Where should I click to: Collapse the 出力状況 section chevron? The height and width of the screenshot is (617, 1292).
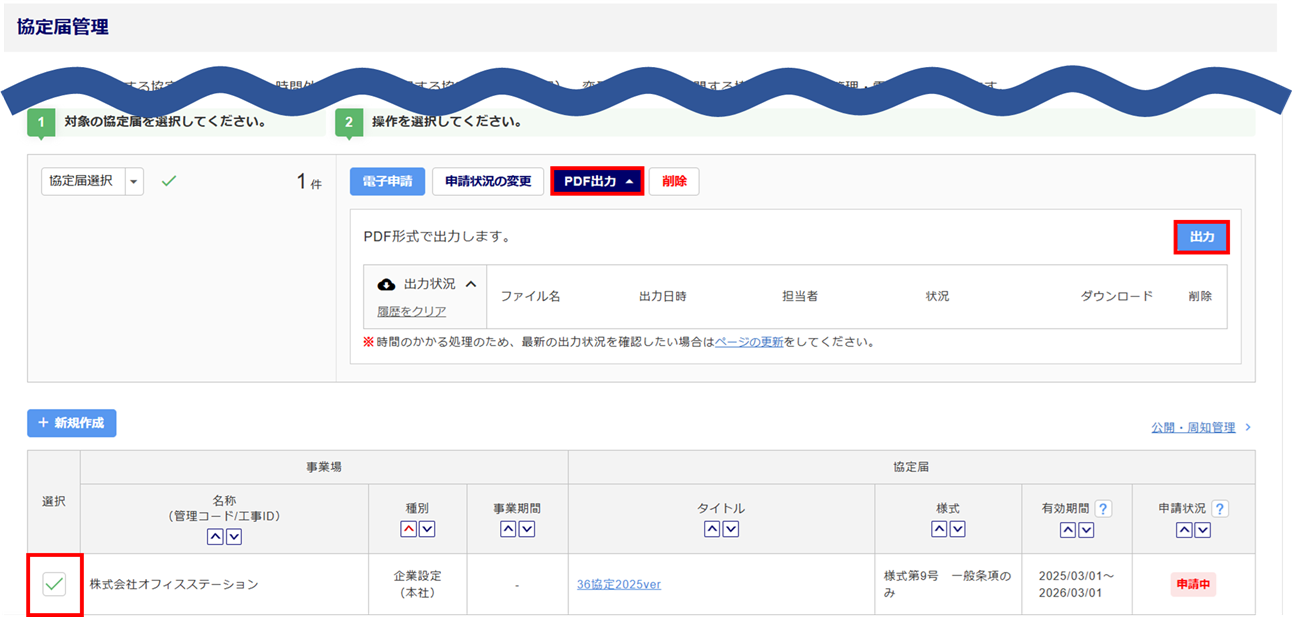pyautogui.click(x=471, y=284)
